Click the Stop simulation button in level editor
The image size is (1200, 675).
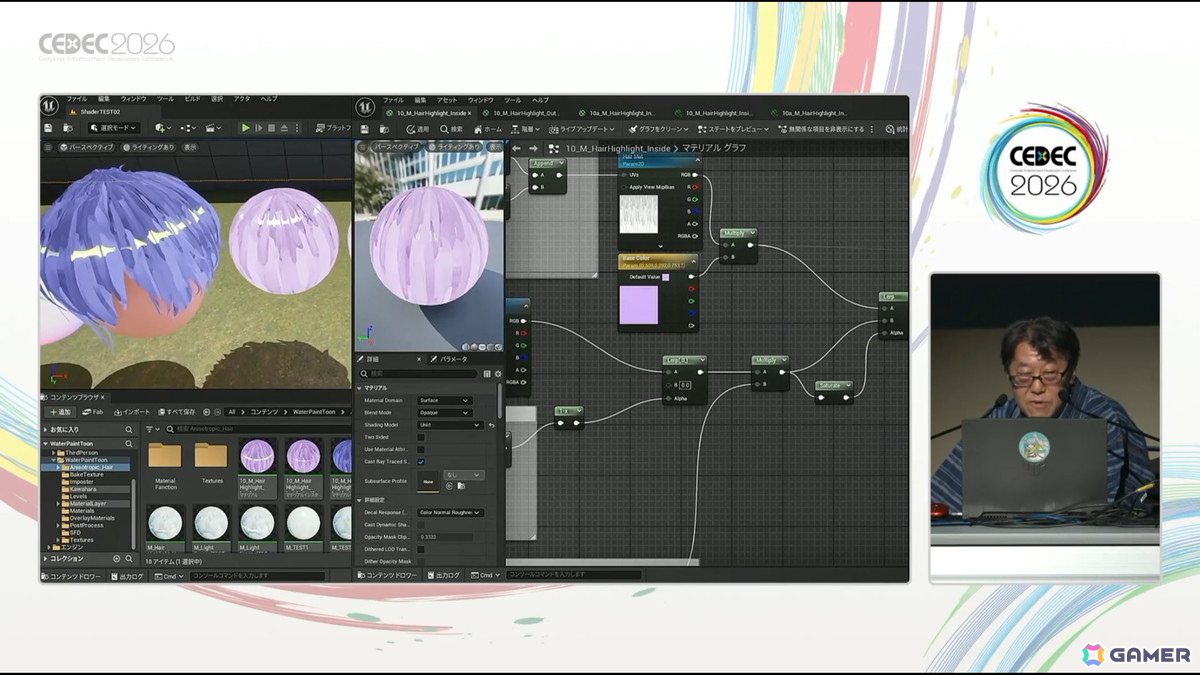tap(271, 128)
